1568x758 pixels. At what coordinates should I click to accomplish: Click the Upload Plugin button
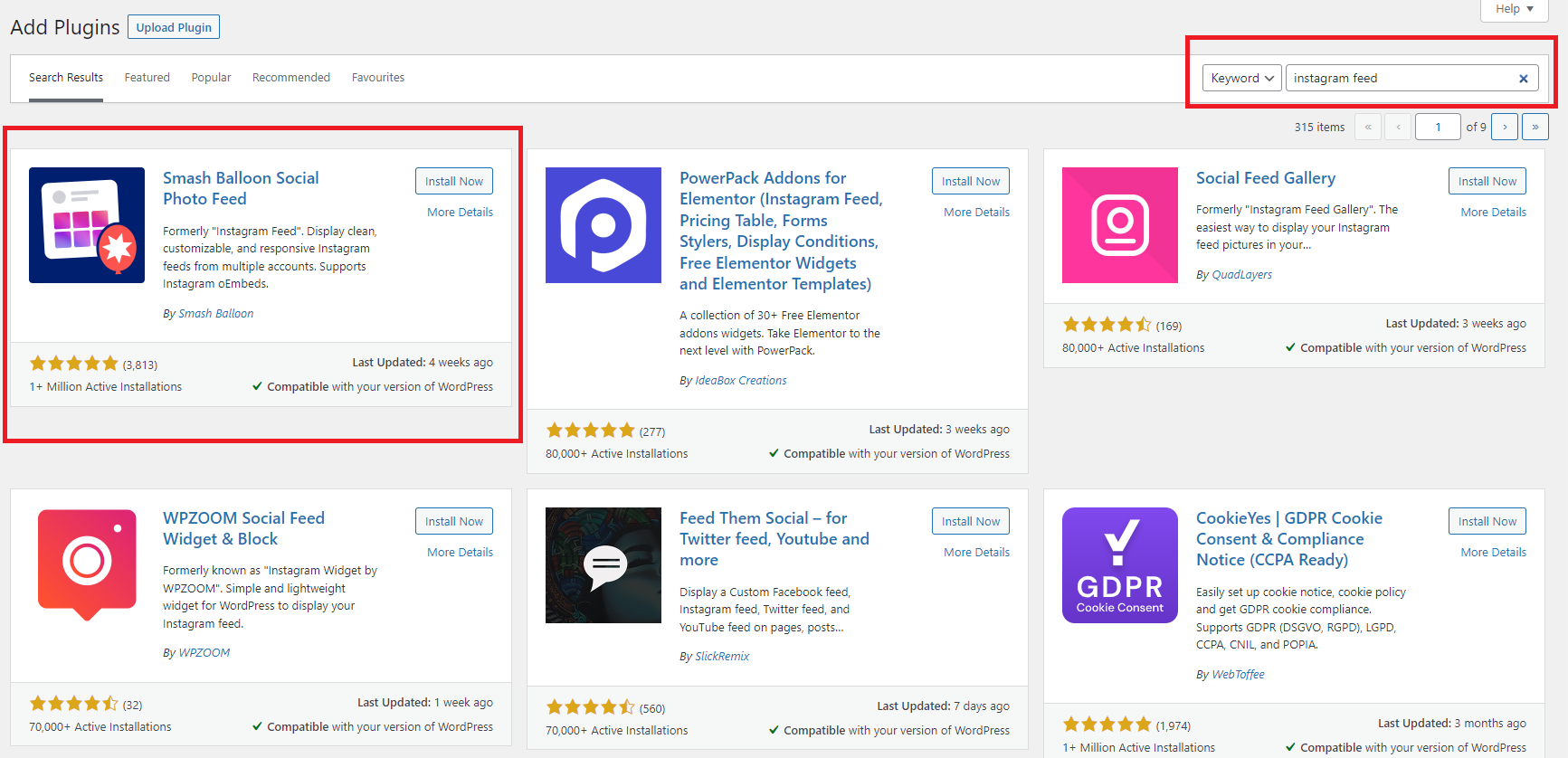(x=174, y=27)
